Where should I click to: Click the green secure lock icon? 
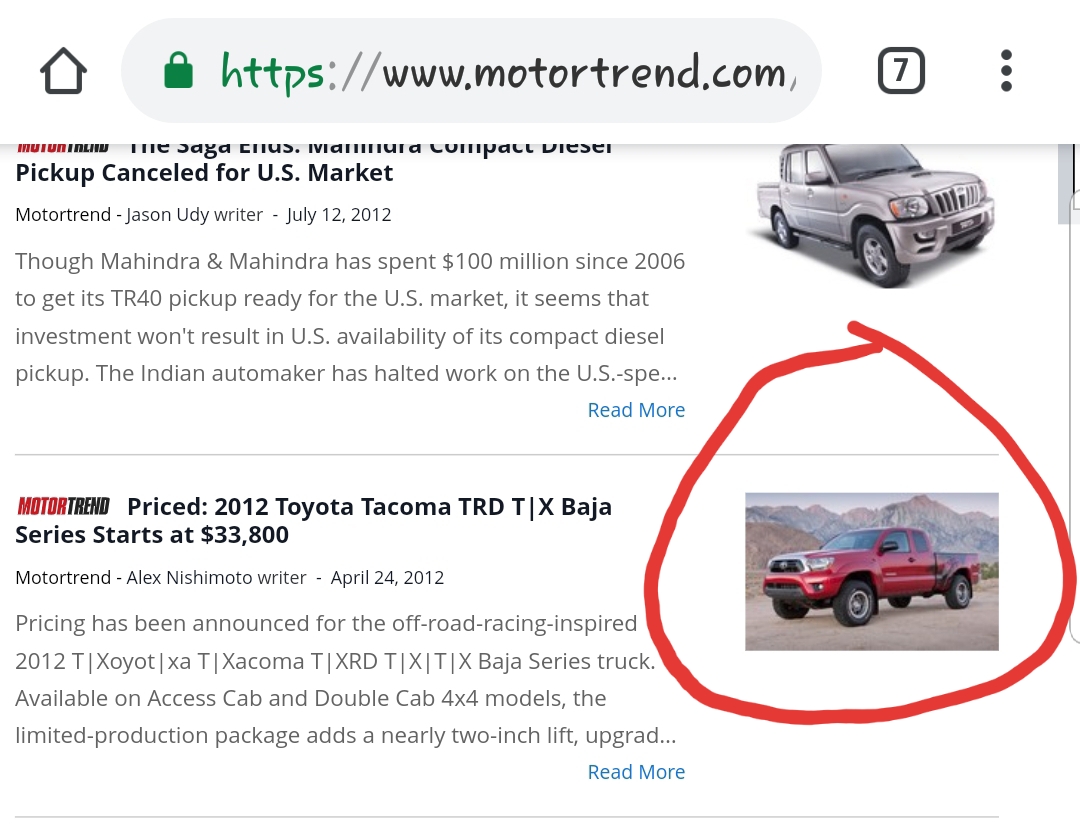click(x=178, y=72)
